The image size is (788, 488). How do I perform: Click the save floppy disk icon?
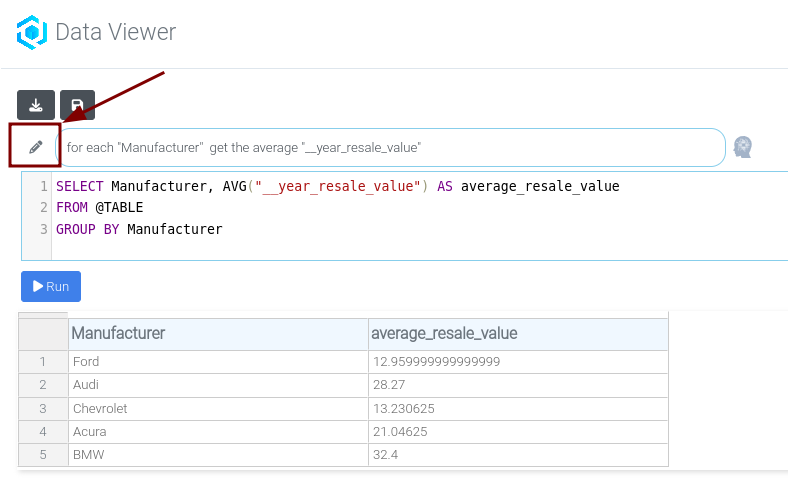(x=77, y=105)
